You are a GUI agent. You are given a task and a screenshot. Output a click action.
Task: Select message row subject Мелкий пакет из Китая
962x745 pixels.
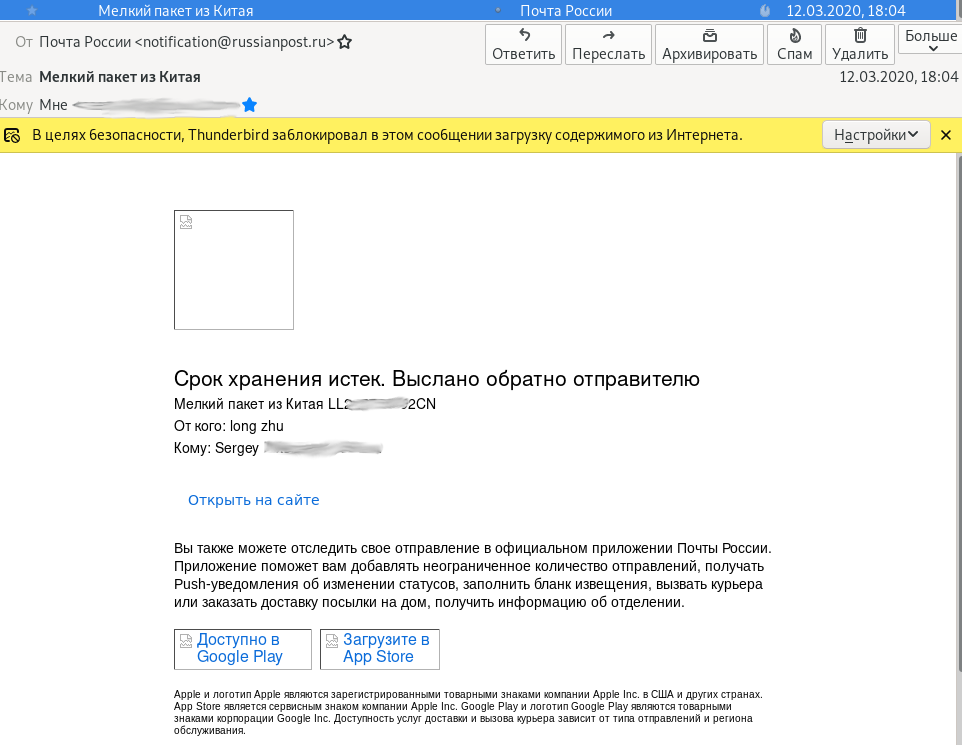tap(175, 10)
